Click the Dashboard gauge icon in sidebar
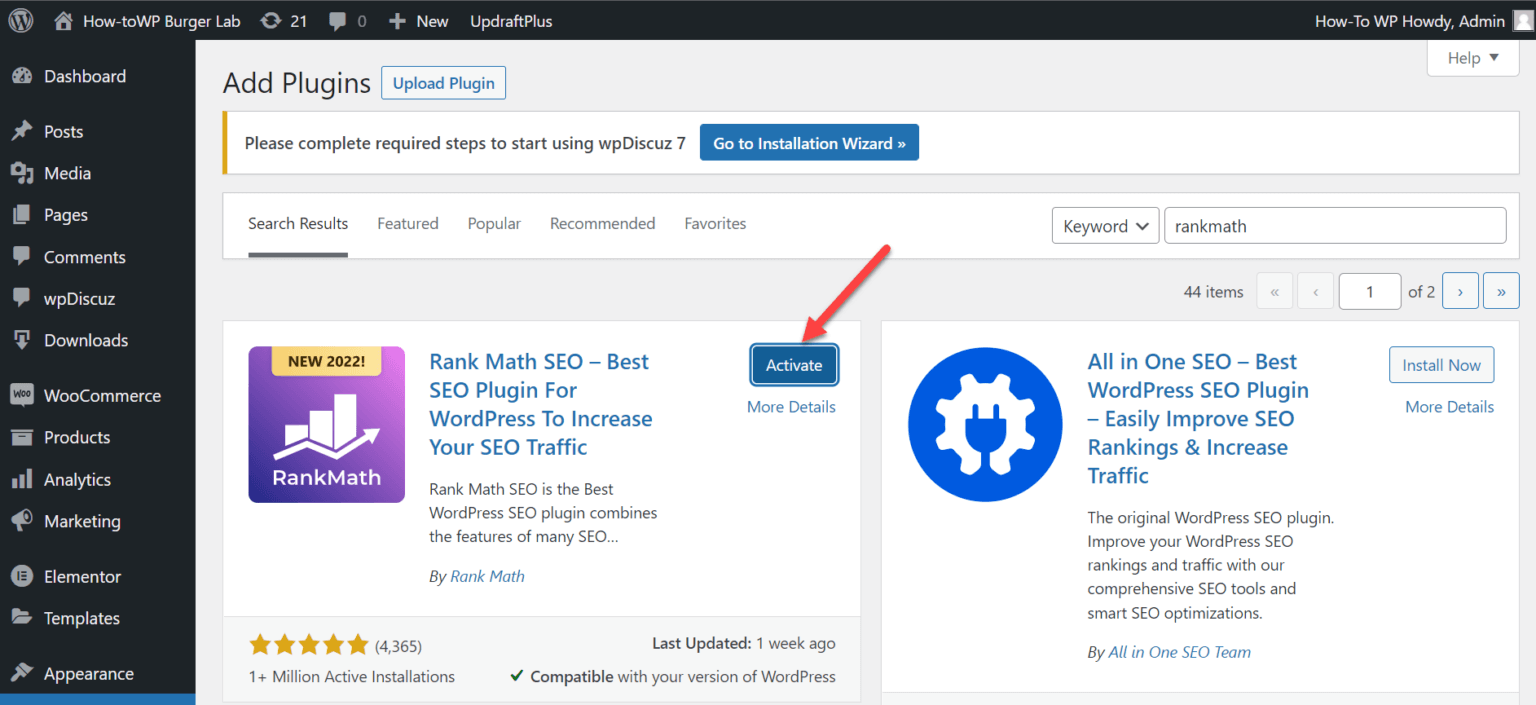This screenshot has height=705, width=1536. [x=21, y=76]
